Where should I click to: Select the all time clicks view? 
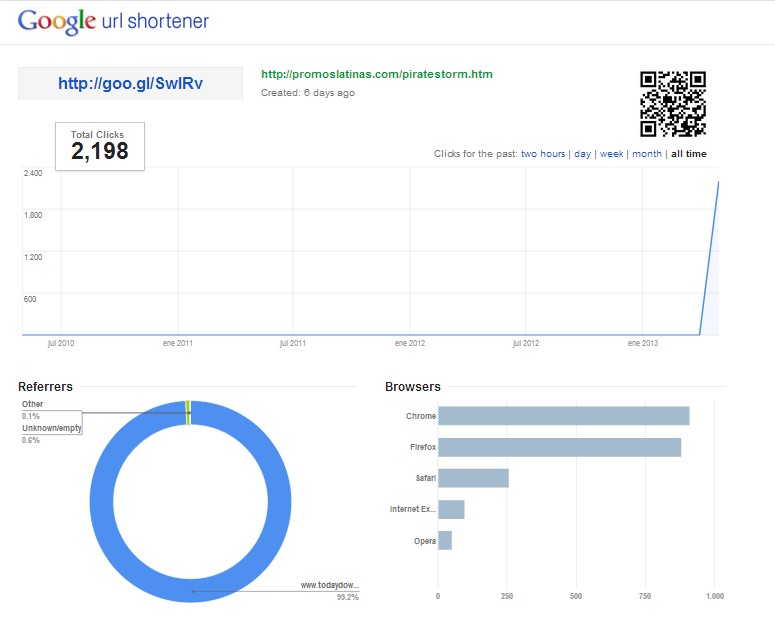click(689, 154)
